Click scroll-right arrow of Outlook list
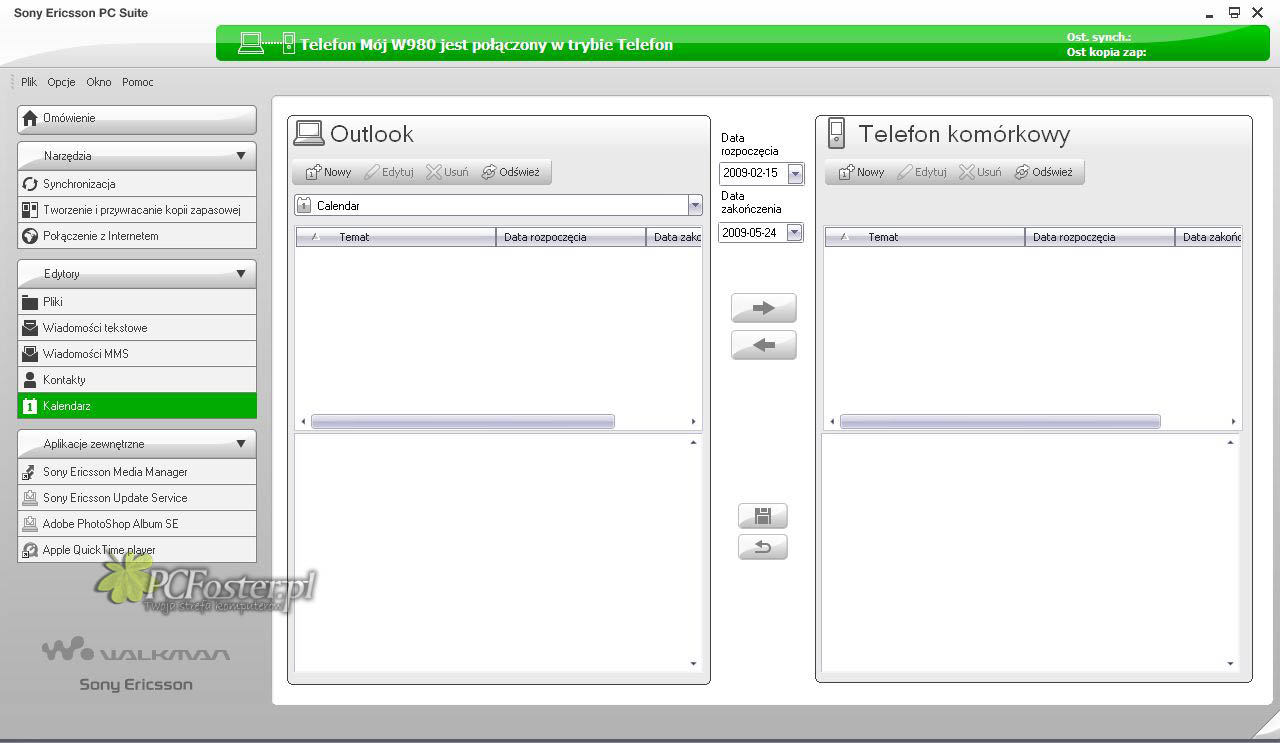This screenshot has width=1280, height=743. pos(694,422)
